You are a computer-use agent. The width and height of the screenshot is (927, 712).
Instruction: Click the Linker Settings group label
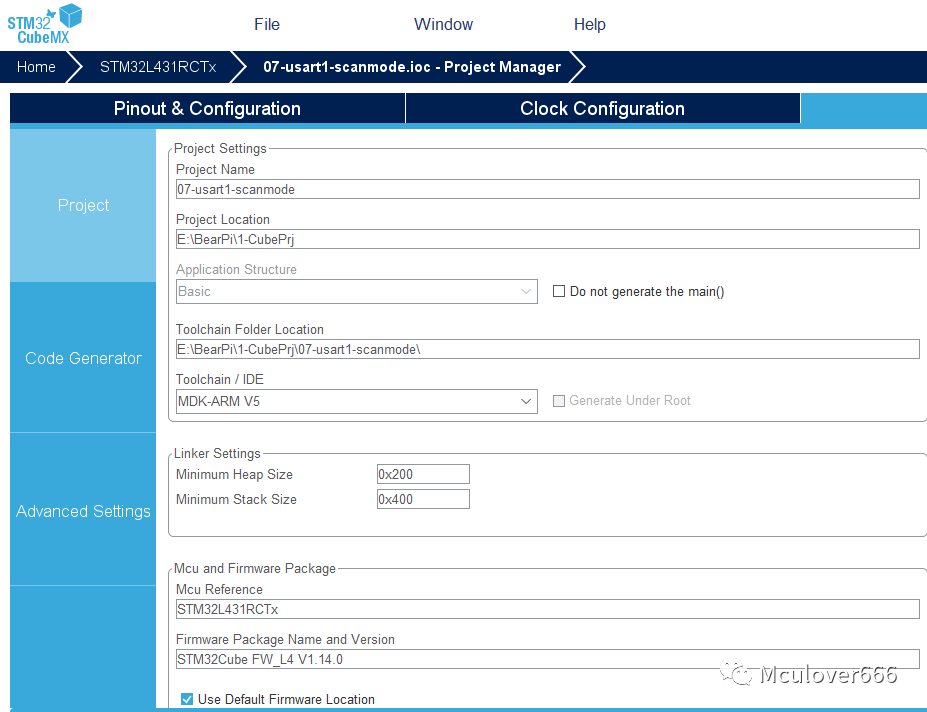point(217,454)
